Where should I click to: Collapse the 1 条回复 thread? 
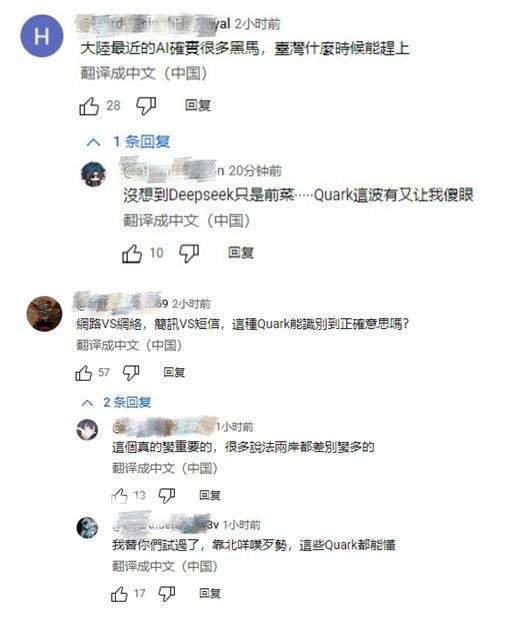pyautogui.click(x=128, y=142)
